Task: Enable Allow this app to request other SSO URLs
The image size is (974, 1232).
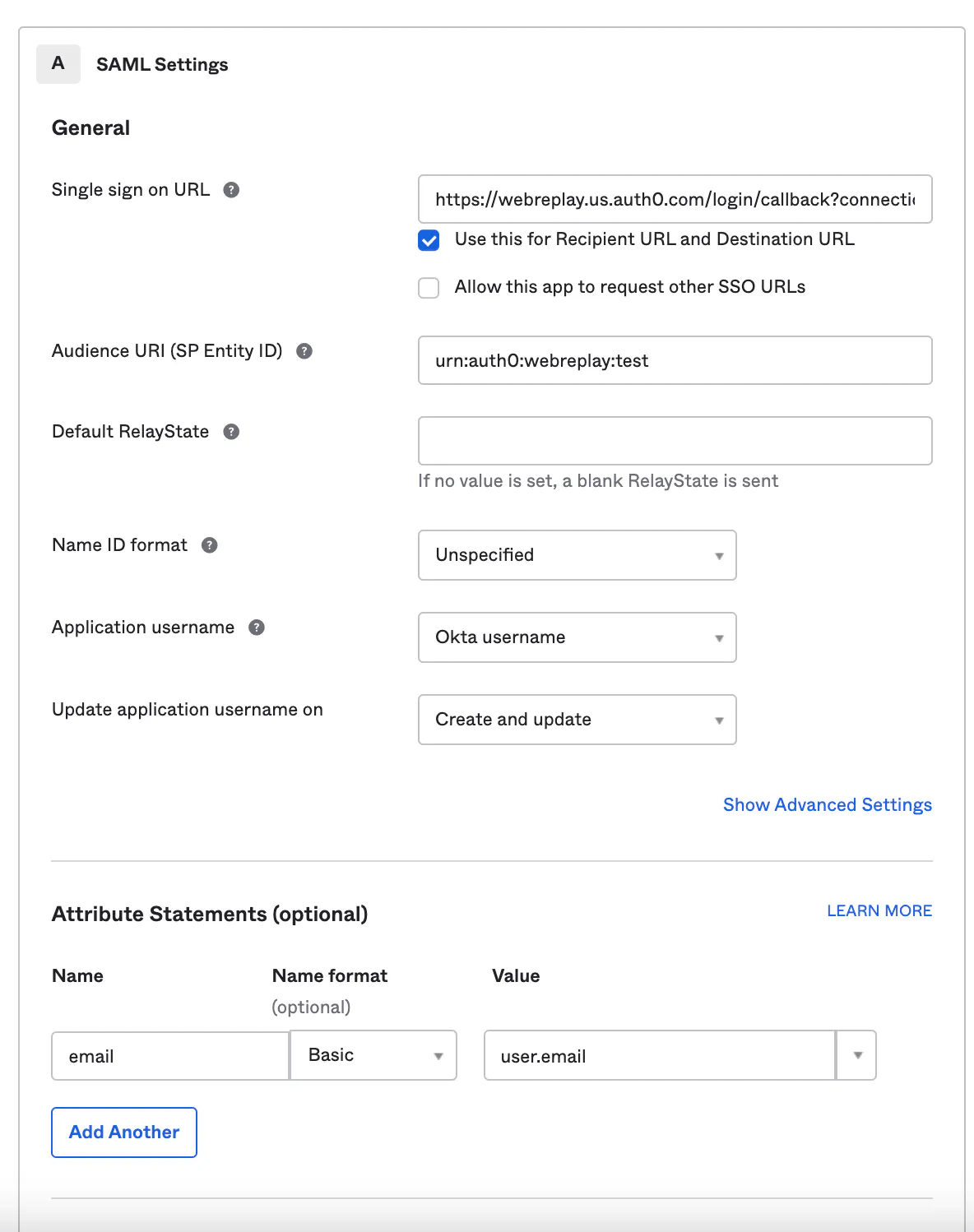Action: coord(429,288)
